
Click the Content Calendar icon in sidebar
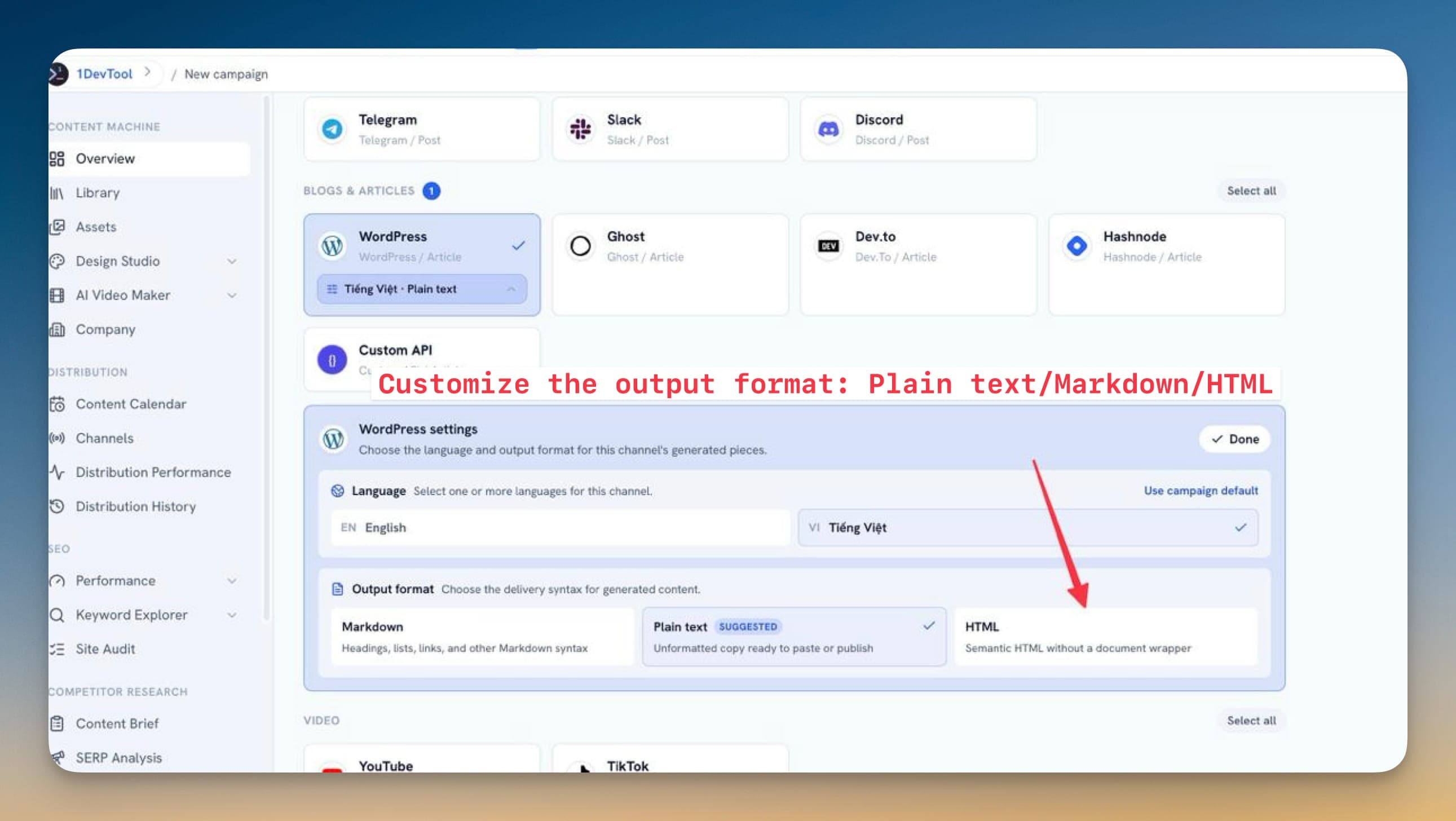click(56, 404)
